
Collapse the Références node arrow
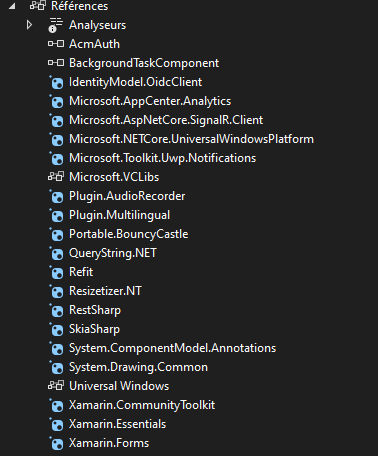click(x=12, y=6)
